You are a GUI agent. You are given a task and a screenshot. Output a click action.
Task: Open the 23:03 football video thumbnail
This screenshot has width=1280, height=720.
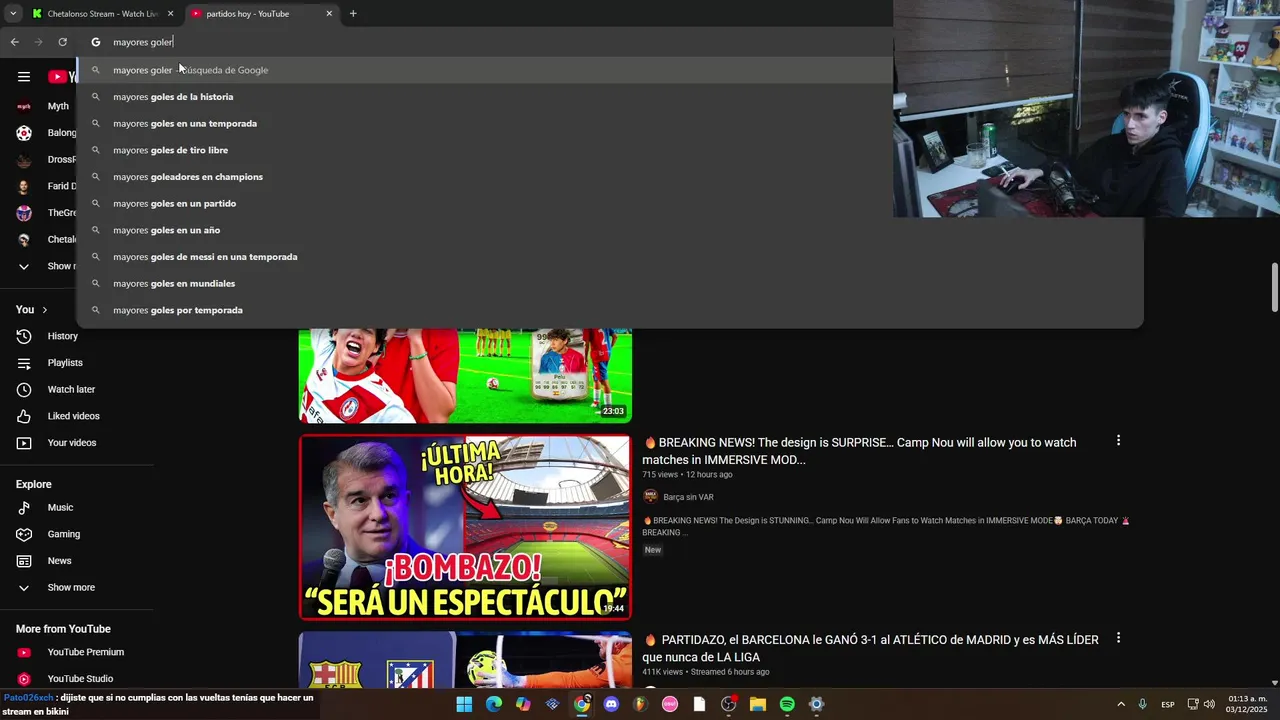[x=465, y=376]
